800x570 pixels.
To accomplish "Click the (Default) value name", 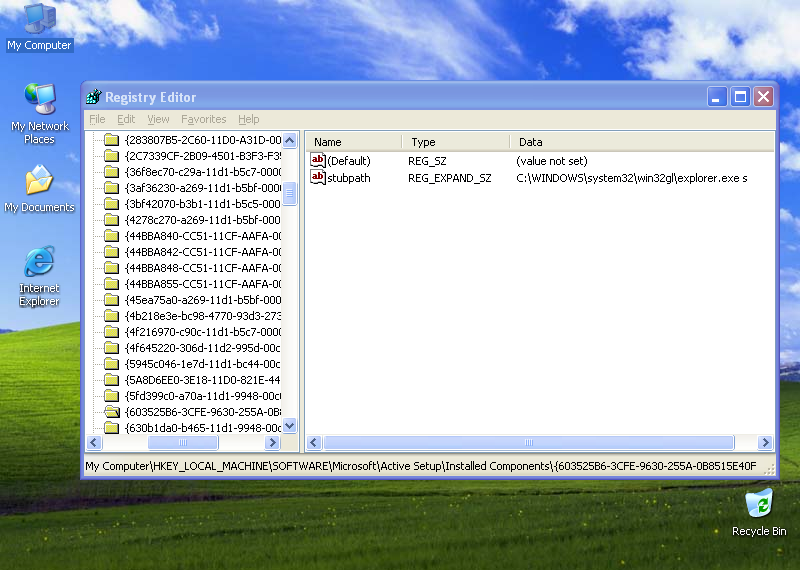I will (349, 161).
